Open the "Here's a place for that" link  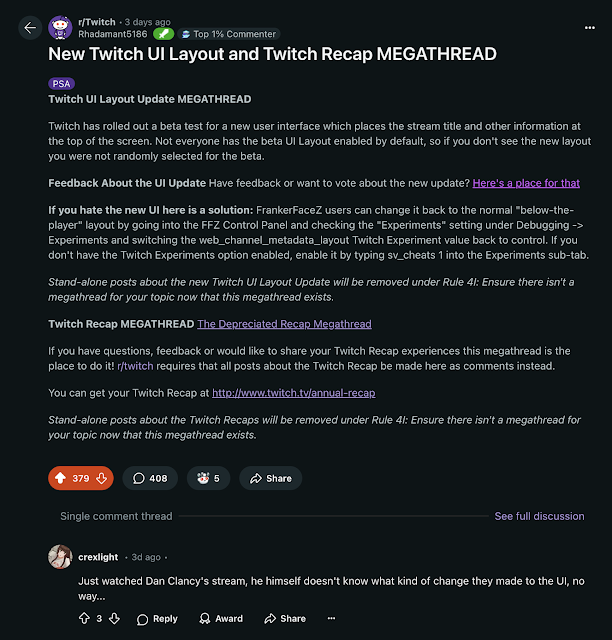[x=526, y=183]
